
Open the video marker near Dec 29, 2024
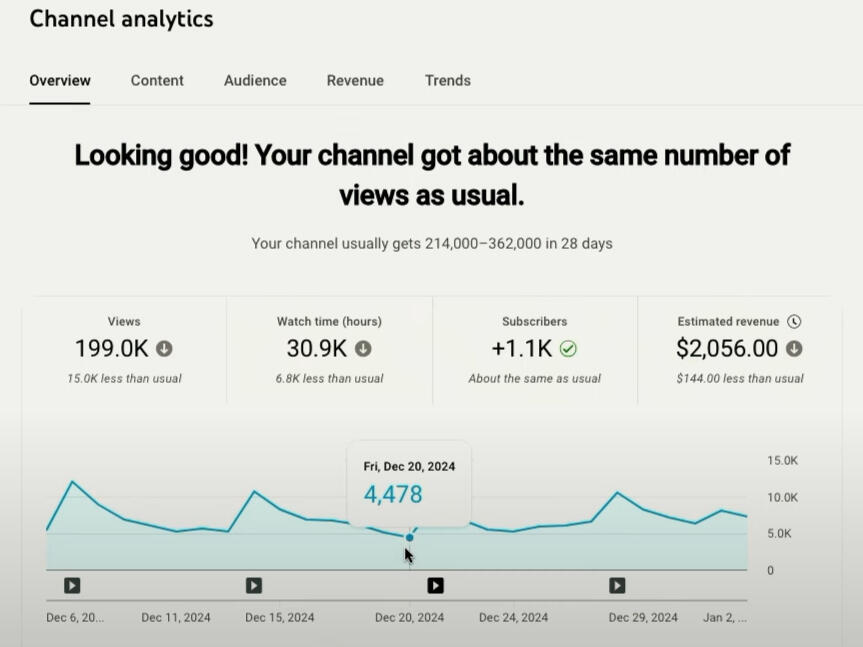617,586
